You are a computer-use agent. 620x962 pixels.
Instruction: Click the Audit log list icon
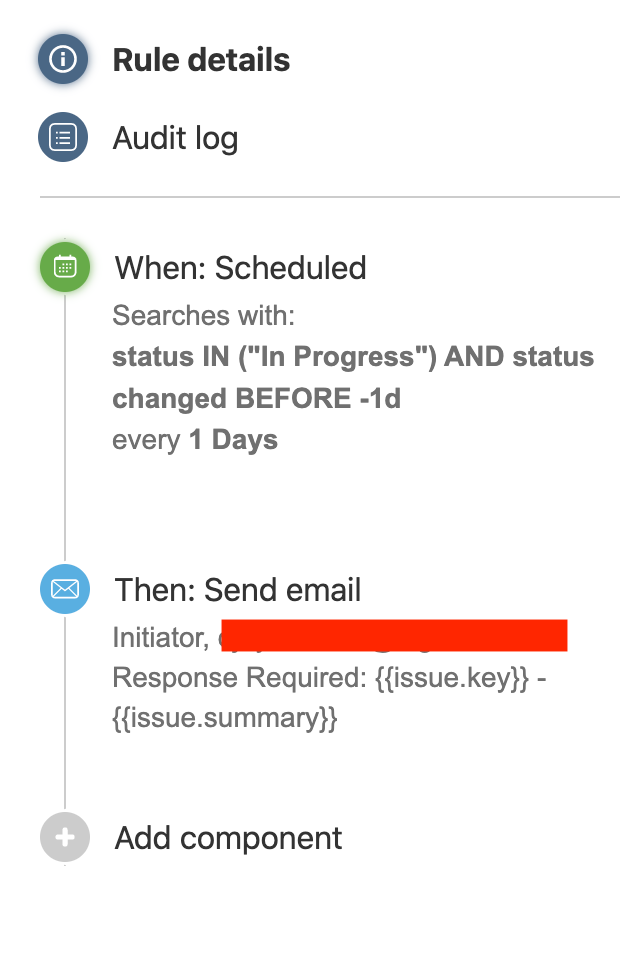[63, 137]
